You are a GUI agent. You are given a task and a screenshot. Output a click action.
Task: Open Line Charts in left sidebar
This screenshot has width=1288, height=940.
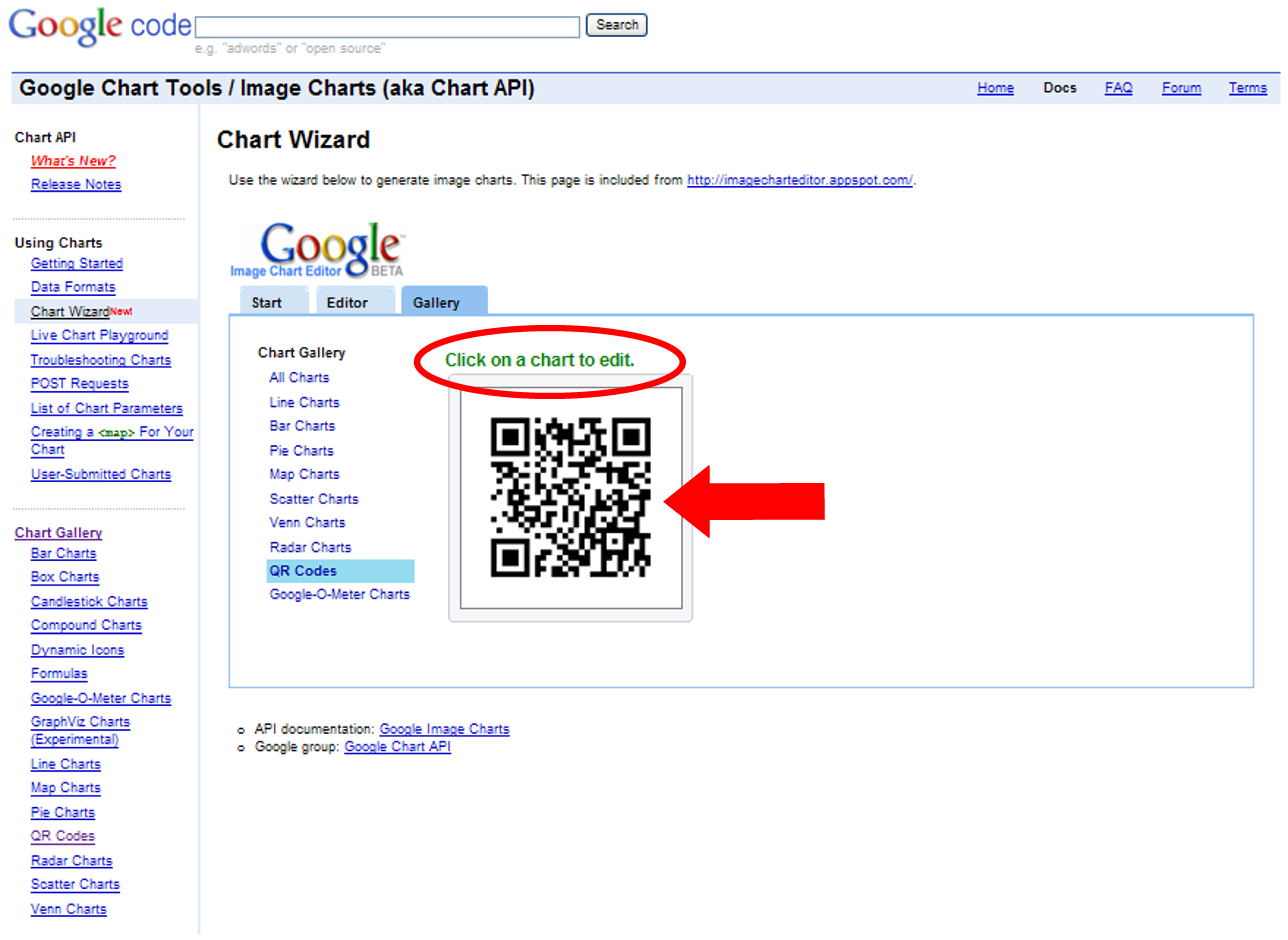(66, 765)
